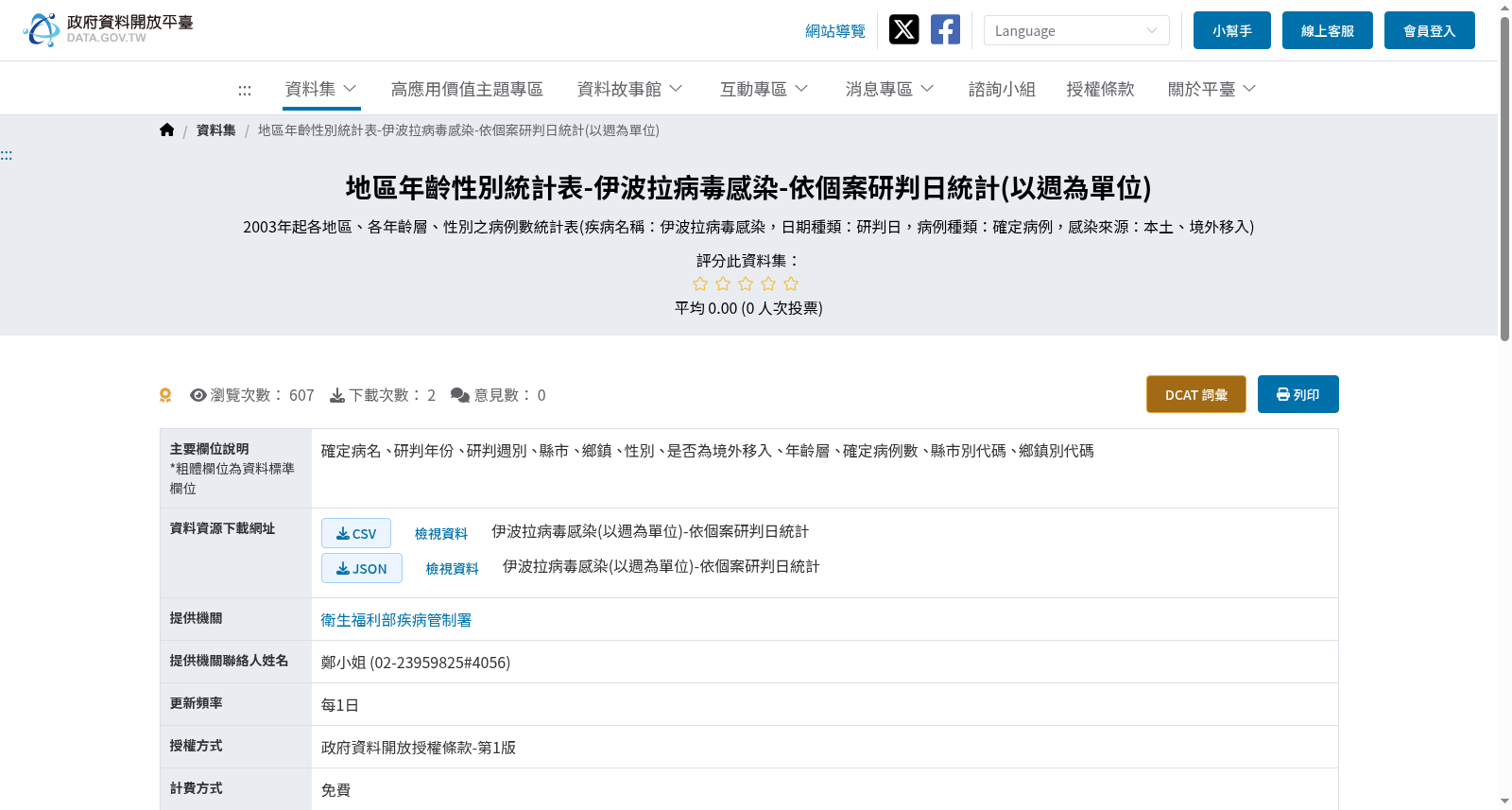Go to home via breadcrumb house icon
Viewport: 1512px width, 810px height.
pyautogui.click(x=167, y=130)
